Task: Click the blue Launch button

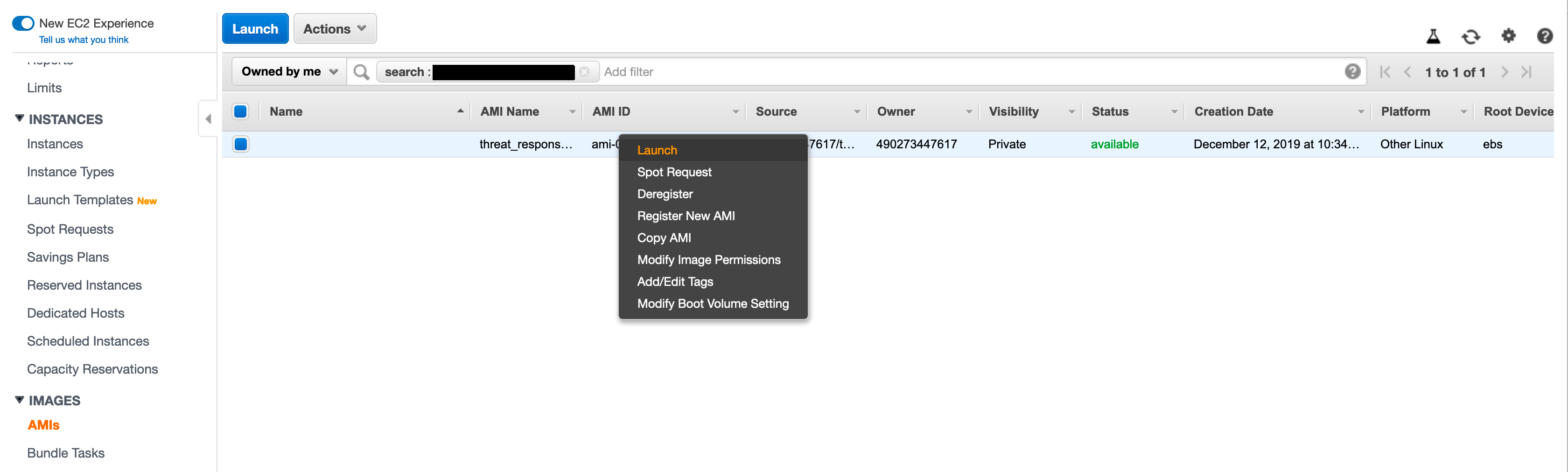Action: (x=255, y=28)
